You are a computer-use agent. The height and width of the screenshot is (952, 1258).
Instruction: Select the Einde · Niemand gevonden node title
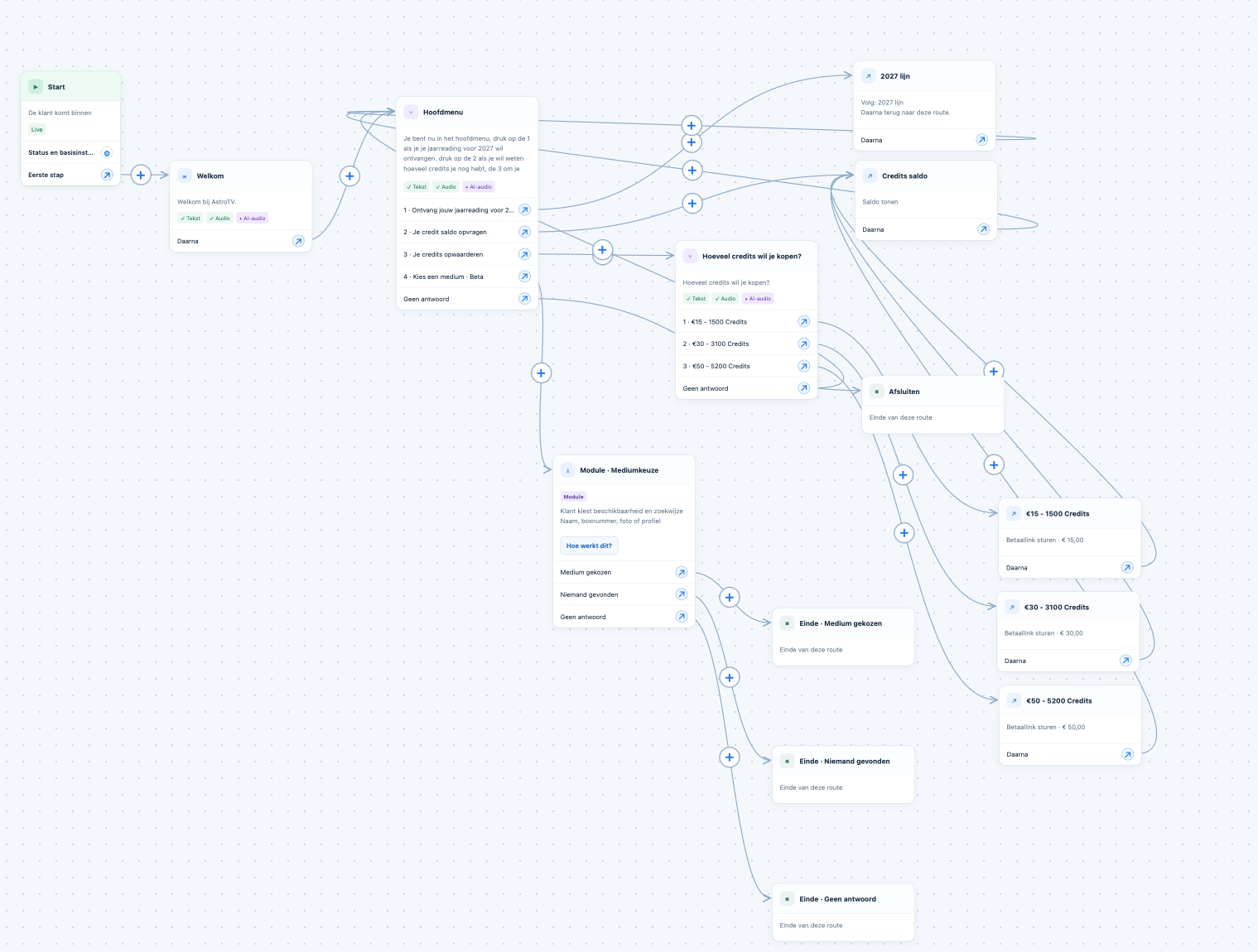(x=845, y=762)
